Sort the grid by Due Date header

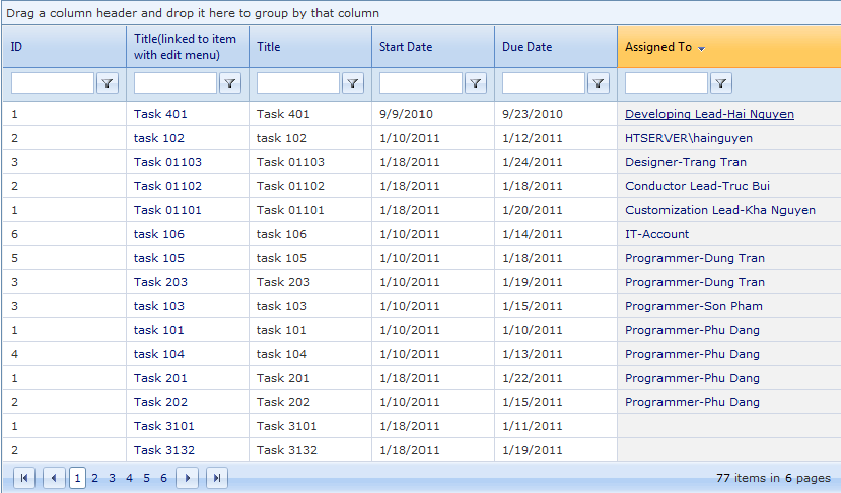tap(527, 47)
